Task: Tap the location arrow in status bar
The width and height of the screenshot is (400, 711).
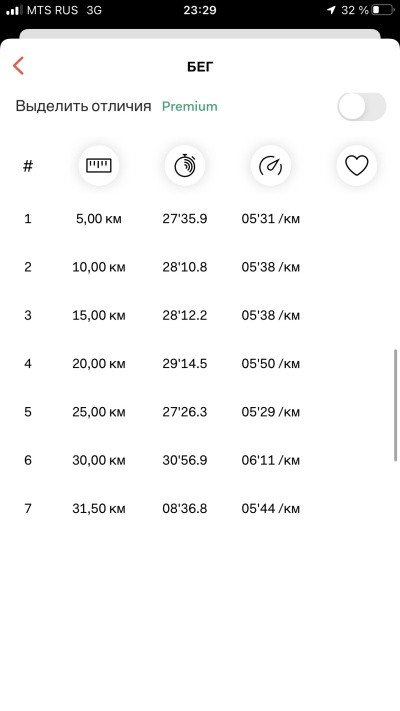Action: tap(332, 10)
